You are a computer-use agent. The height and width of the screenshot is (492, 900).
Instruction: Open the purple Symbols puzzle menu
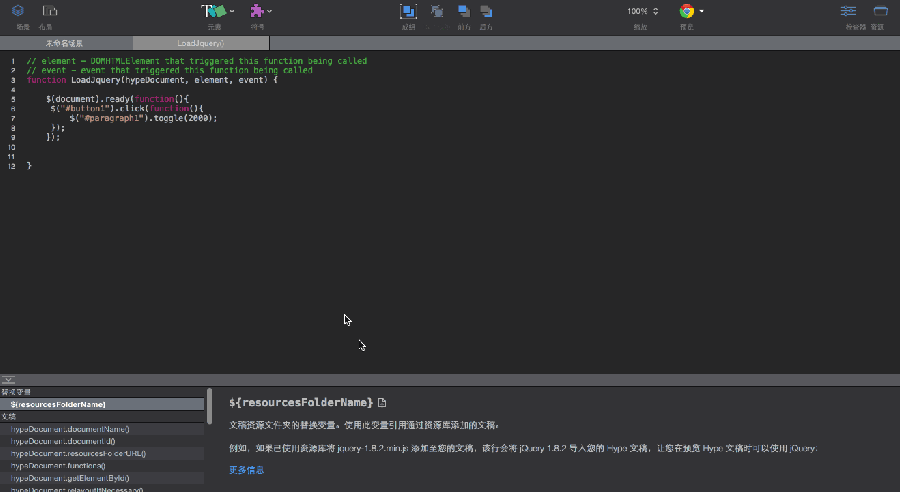[x=259, y=11]
